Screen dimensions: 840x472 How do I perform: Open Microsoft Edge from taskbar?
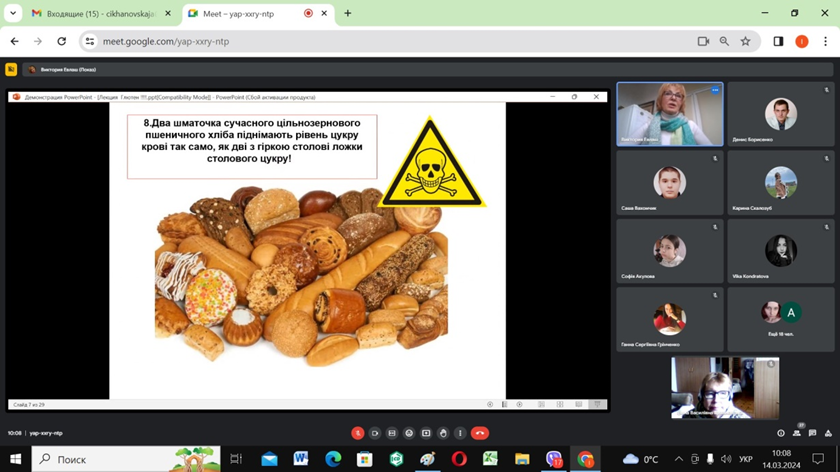333,459
